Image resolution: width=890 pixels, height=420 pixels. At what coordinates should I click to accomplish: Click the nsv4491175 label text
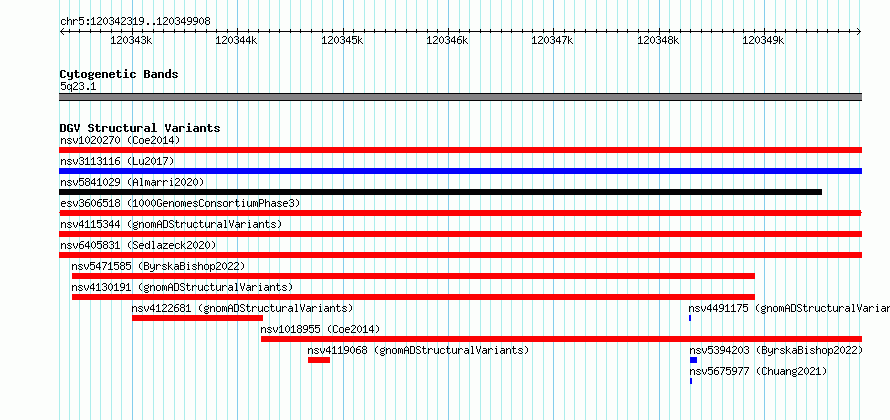coord(789,308)
